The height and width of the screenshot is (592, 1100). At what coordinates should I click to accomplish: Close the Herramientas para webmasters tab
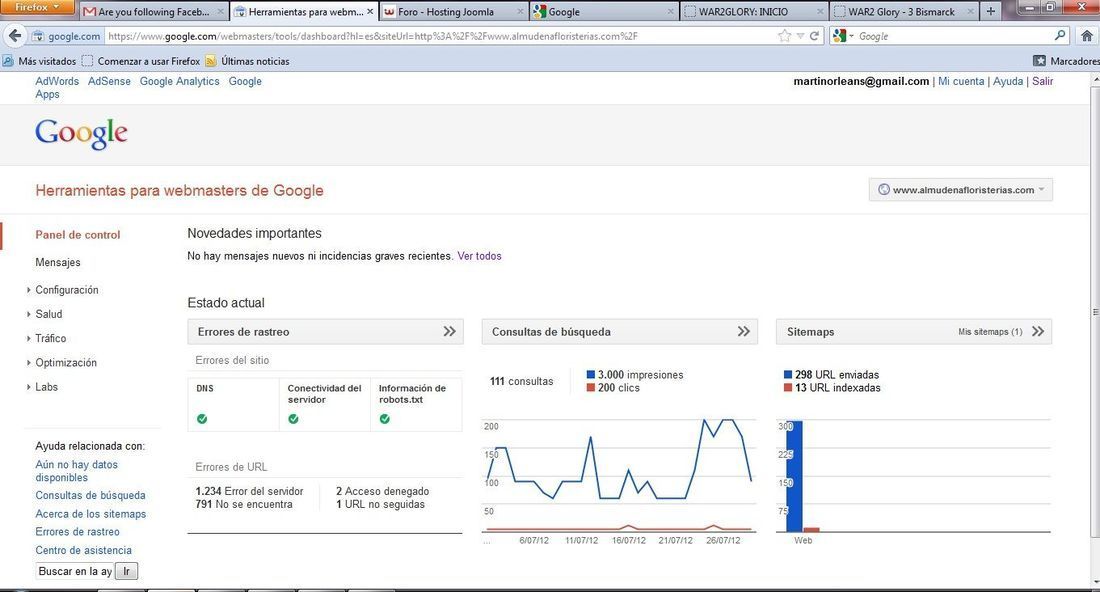click(x=370, y=11)
